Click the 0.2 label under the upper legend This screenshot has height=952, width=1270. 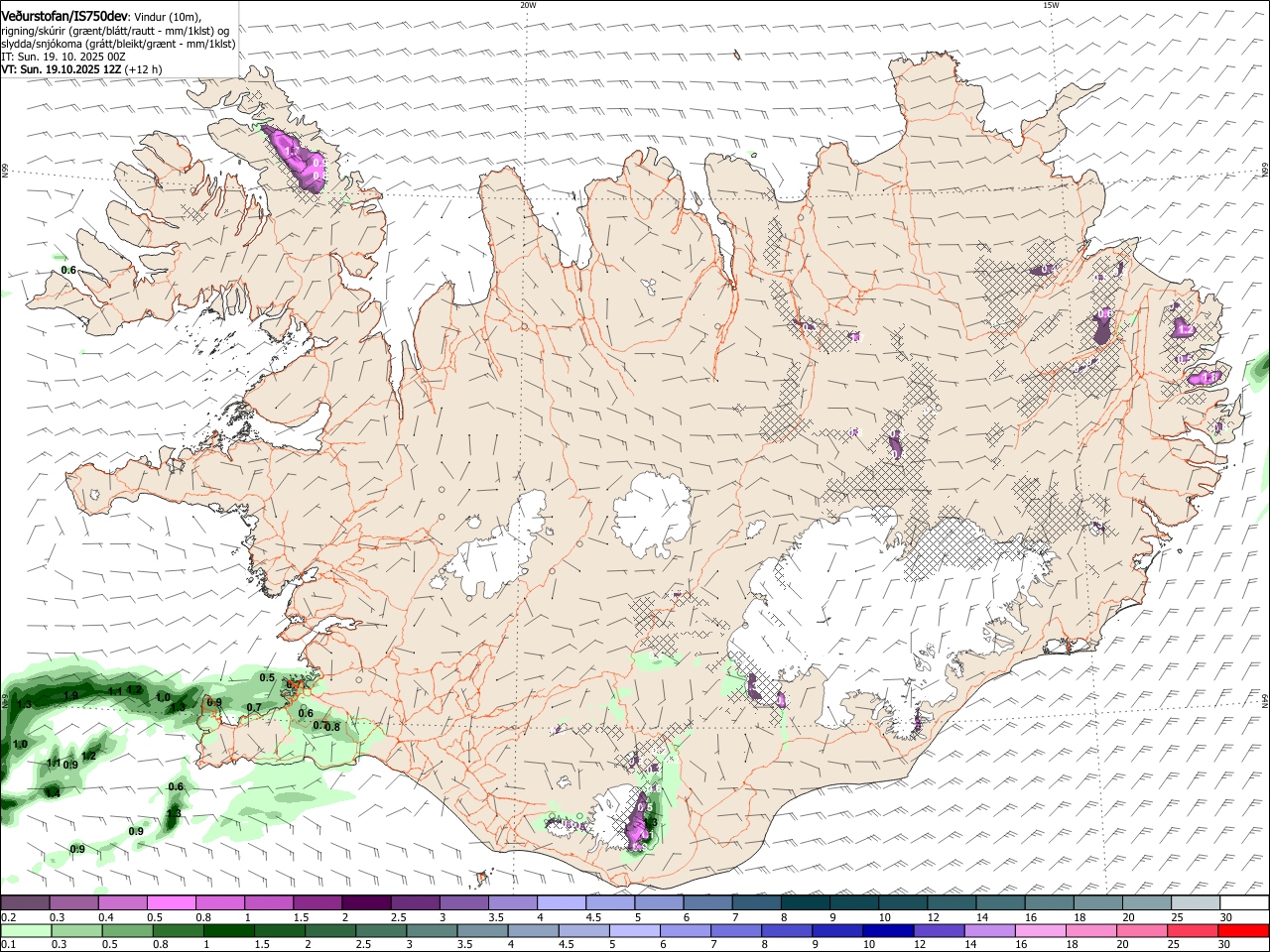pyautogui.click(x=8, y=918)
